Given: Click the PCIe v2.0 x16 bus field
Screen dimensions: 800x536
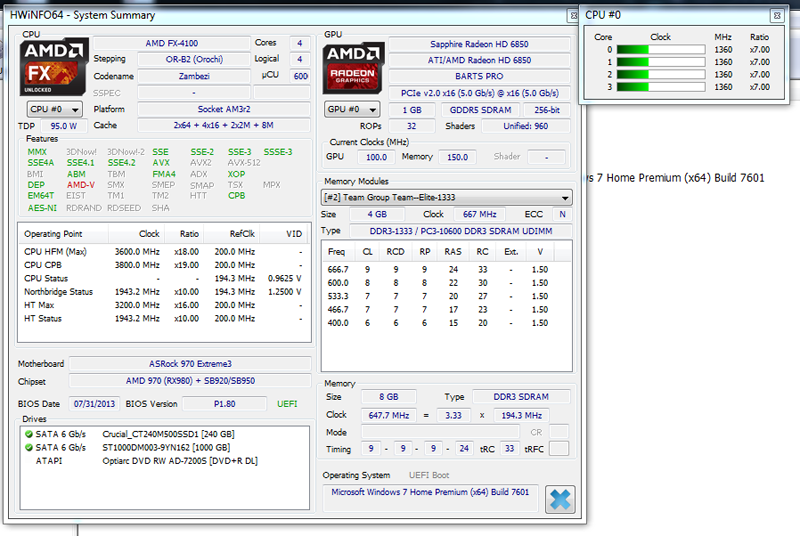Looking at the screenshot, I should click(479, 93).
